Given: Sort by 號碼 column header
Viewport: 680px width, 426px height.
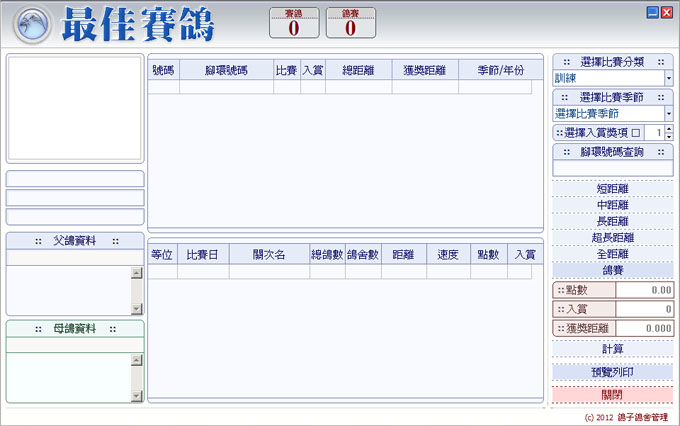Looking at the screenshot, I should (x=163, y=70).
